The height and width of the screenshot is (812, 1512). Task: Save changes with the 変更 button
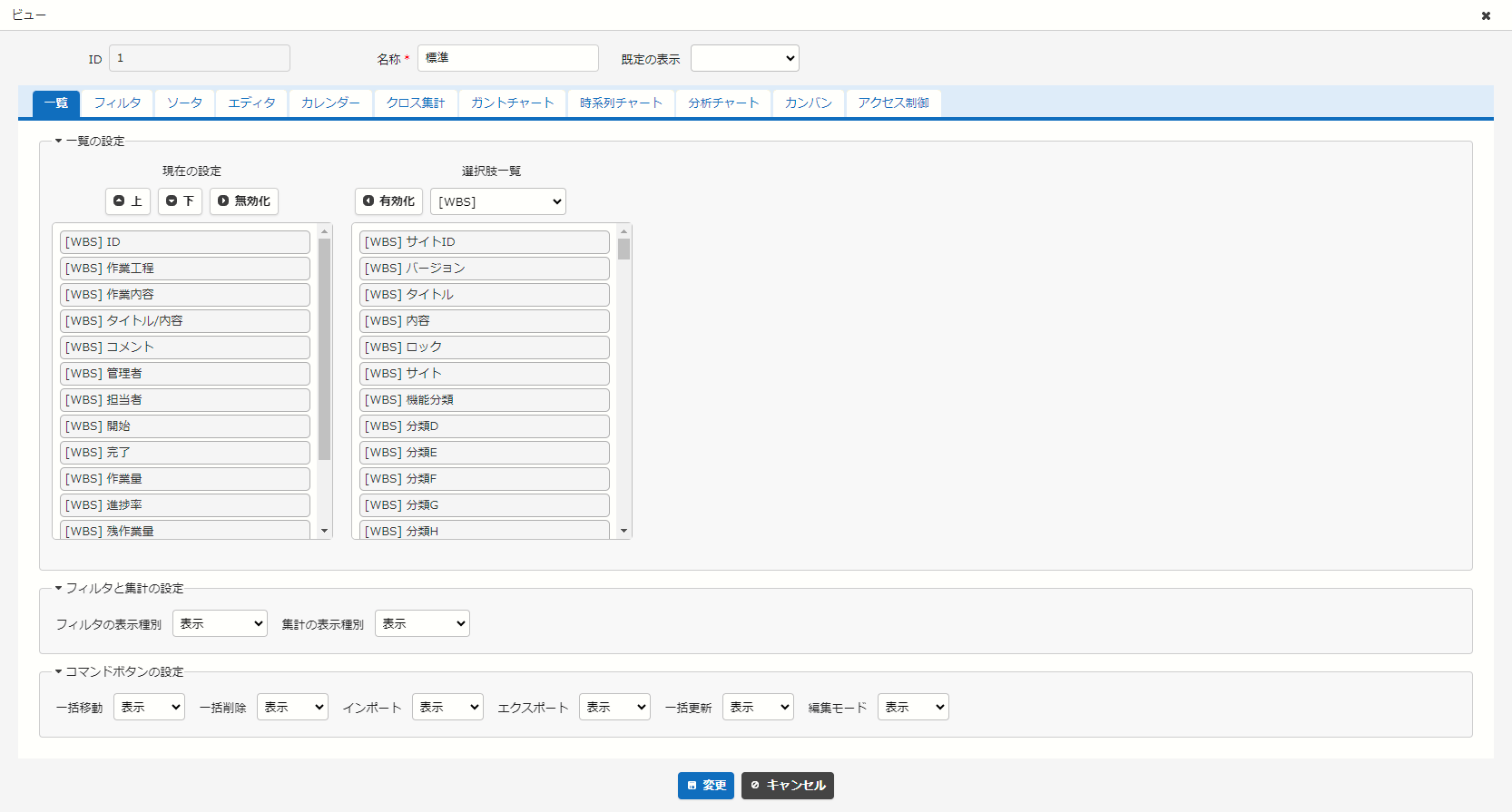[x=706, y=786]
